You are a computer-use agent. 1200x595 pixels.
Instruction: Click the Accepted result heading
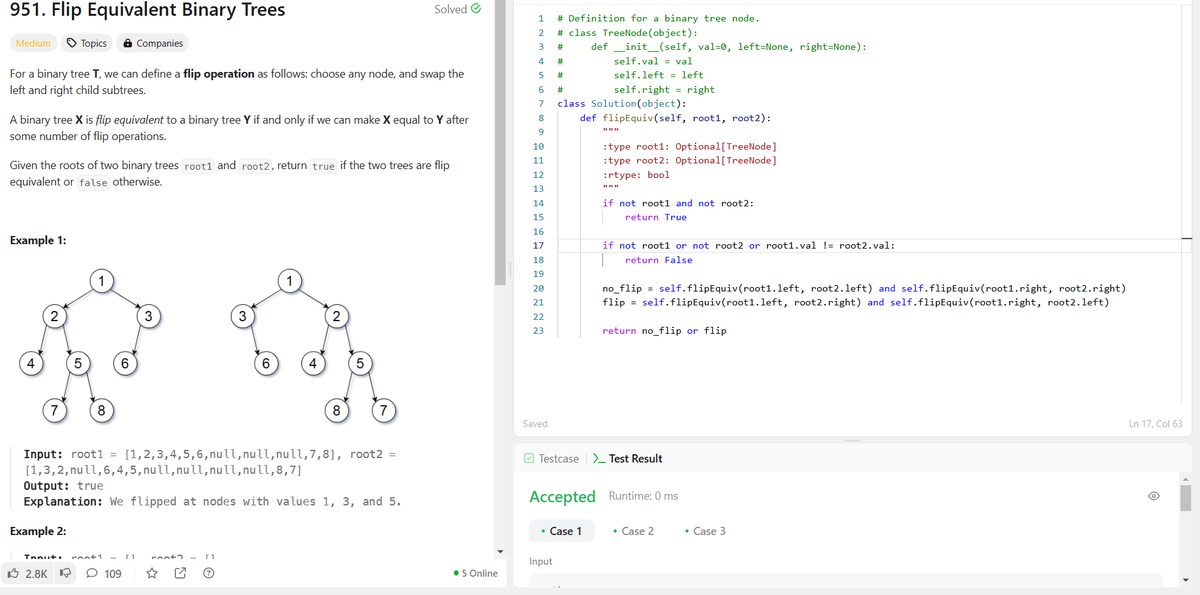(x=562, y=497)
